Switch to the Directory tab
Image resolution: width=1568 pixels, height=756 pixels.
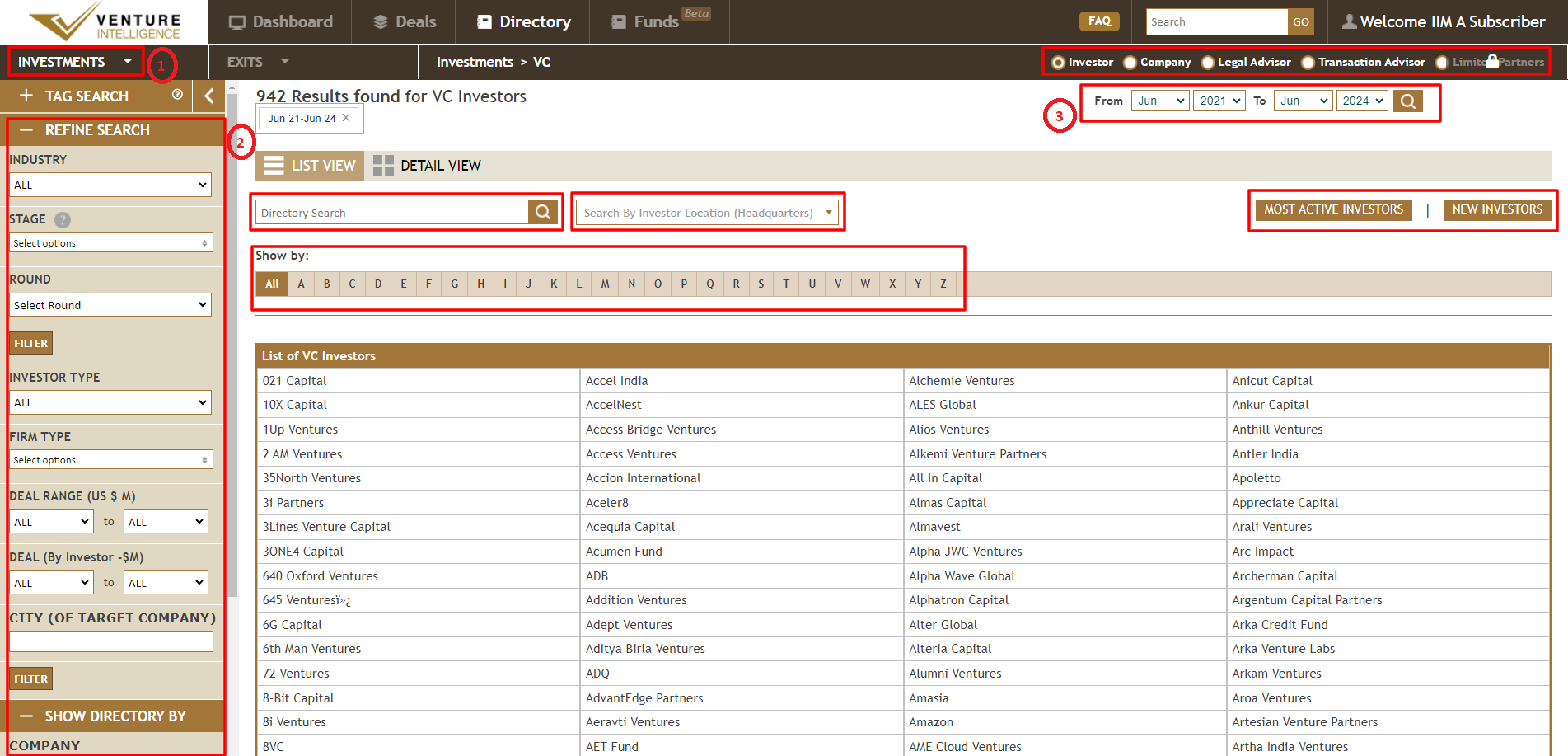[x=524, y=22]
